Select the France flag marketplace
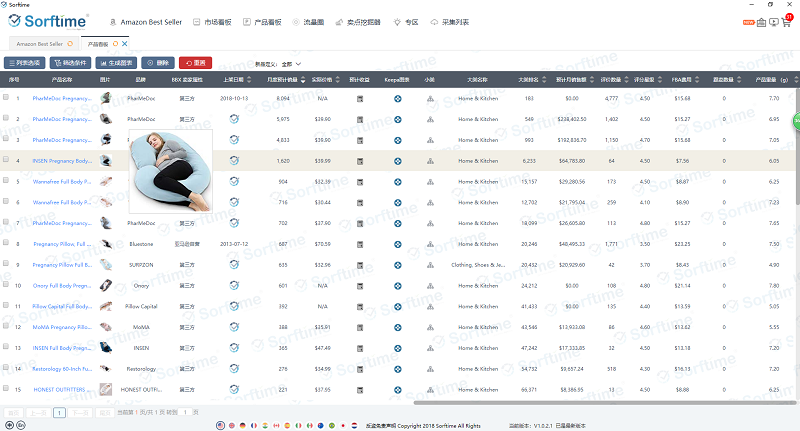 point(254,425)
